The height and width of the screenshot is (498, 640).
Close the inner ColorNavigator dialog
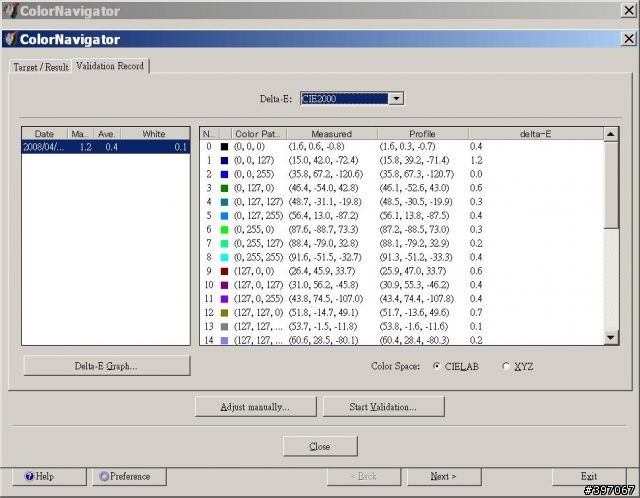click(629, 39)
